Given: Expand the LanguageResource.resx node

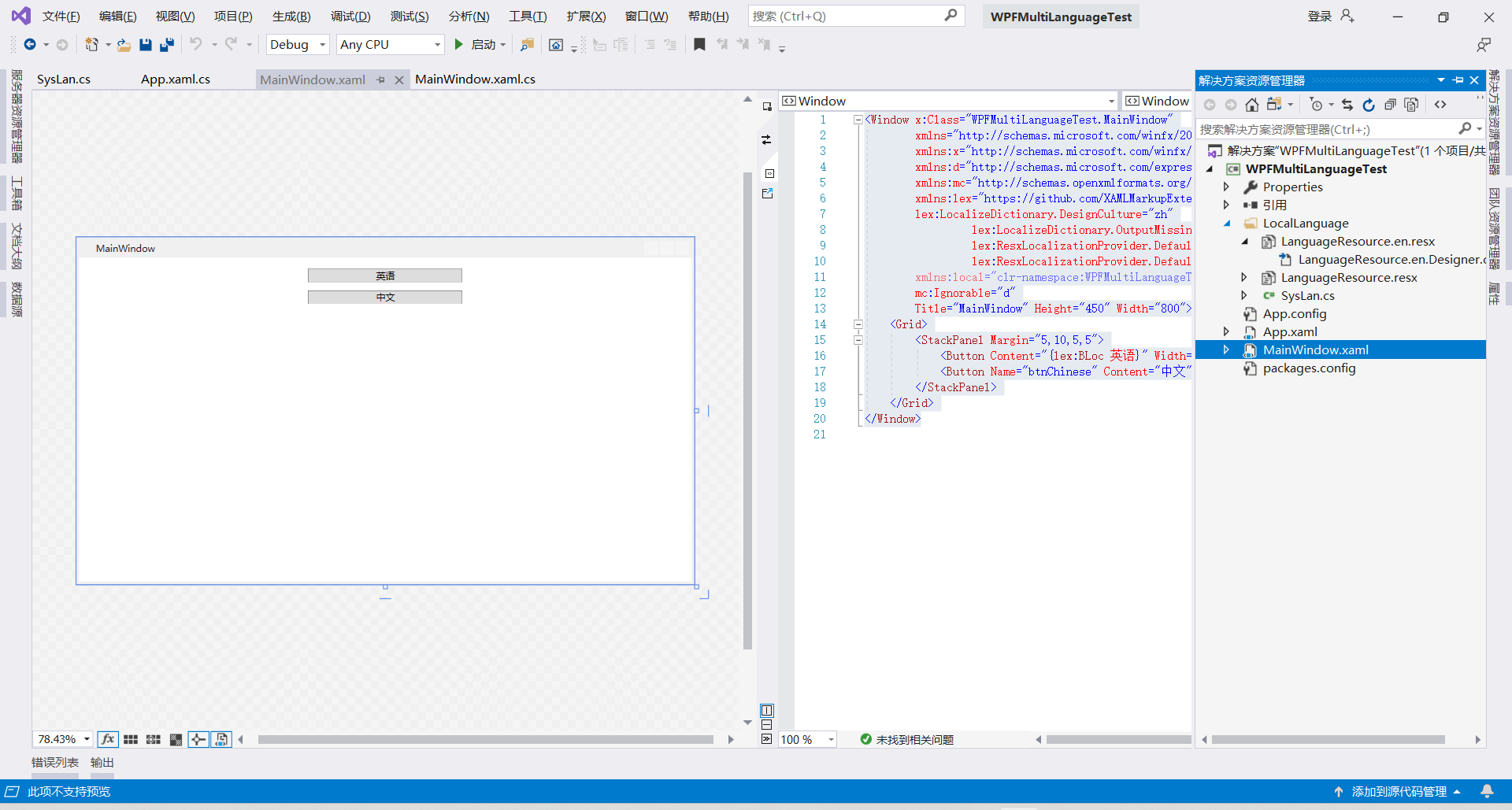Looking at the screenshot, I should point(1244,277).
